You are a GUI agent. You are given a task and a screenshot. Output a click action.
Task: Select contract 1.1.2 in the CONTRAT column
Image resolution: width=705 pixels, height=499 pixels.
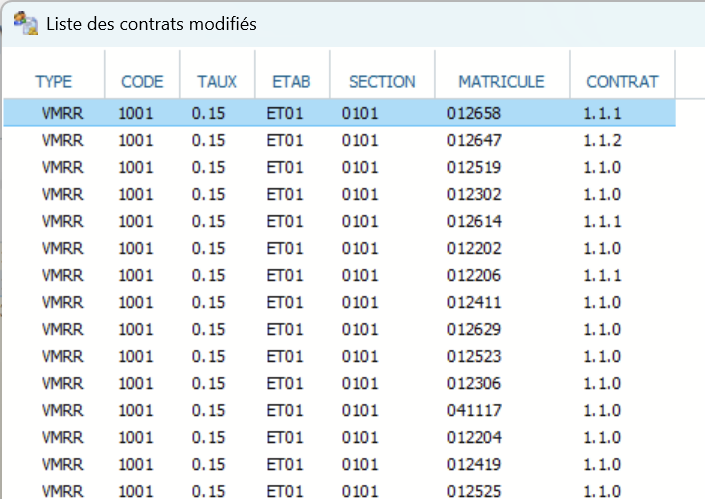click(602, 140)
